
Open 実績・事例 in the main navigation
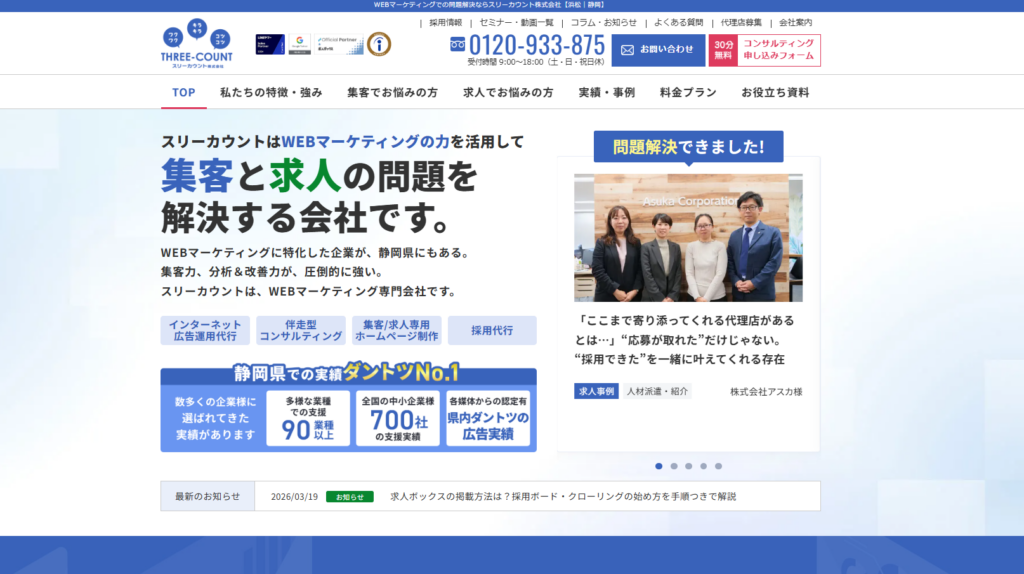606,92
